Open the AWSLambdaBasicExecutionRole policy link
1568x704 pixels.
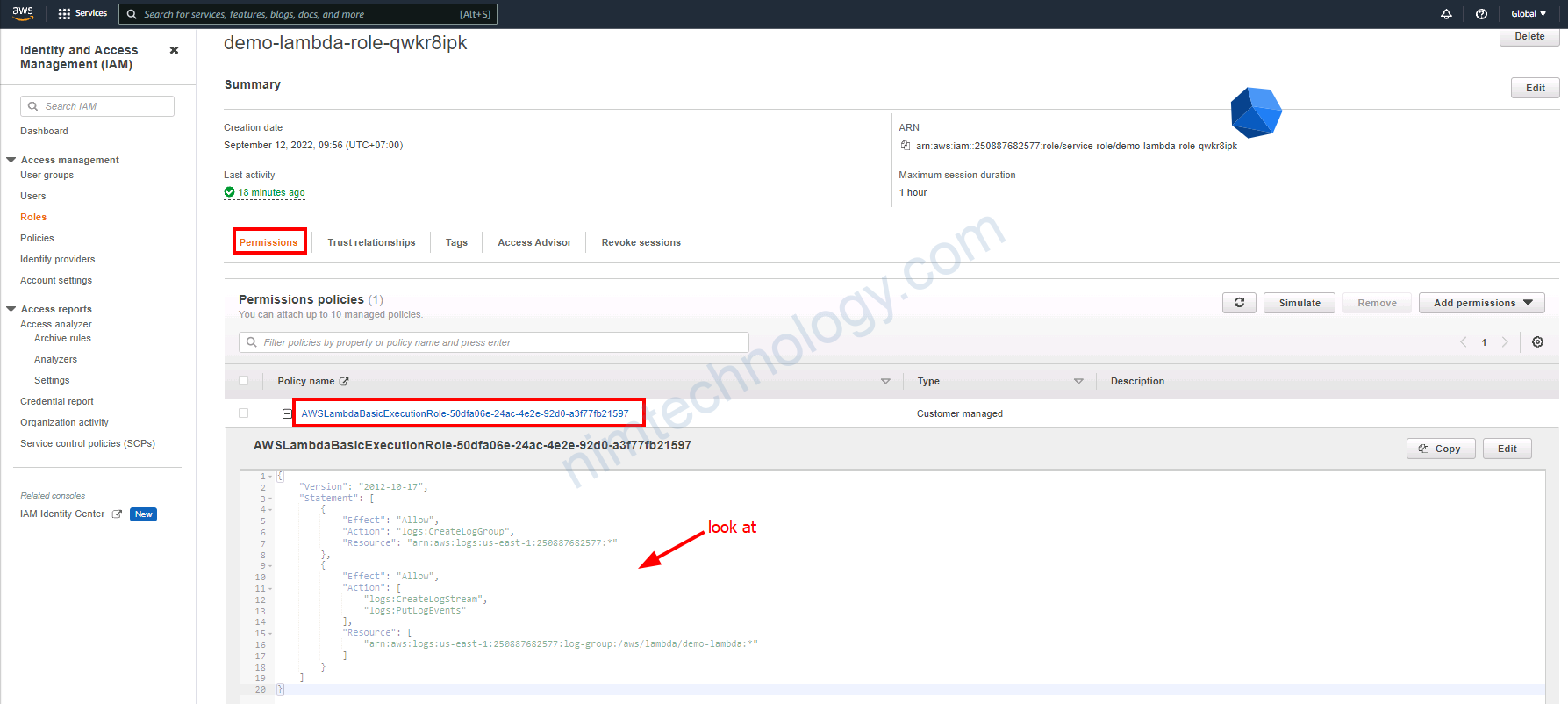pyautogui.click(x=465, y=413)
